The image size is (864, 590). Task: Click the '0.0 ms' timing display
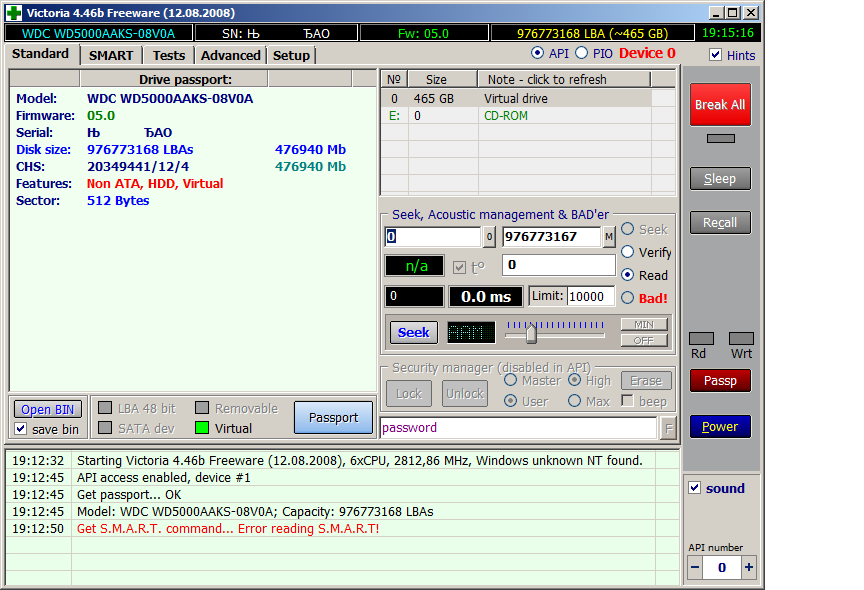click(486, 297)
